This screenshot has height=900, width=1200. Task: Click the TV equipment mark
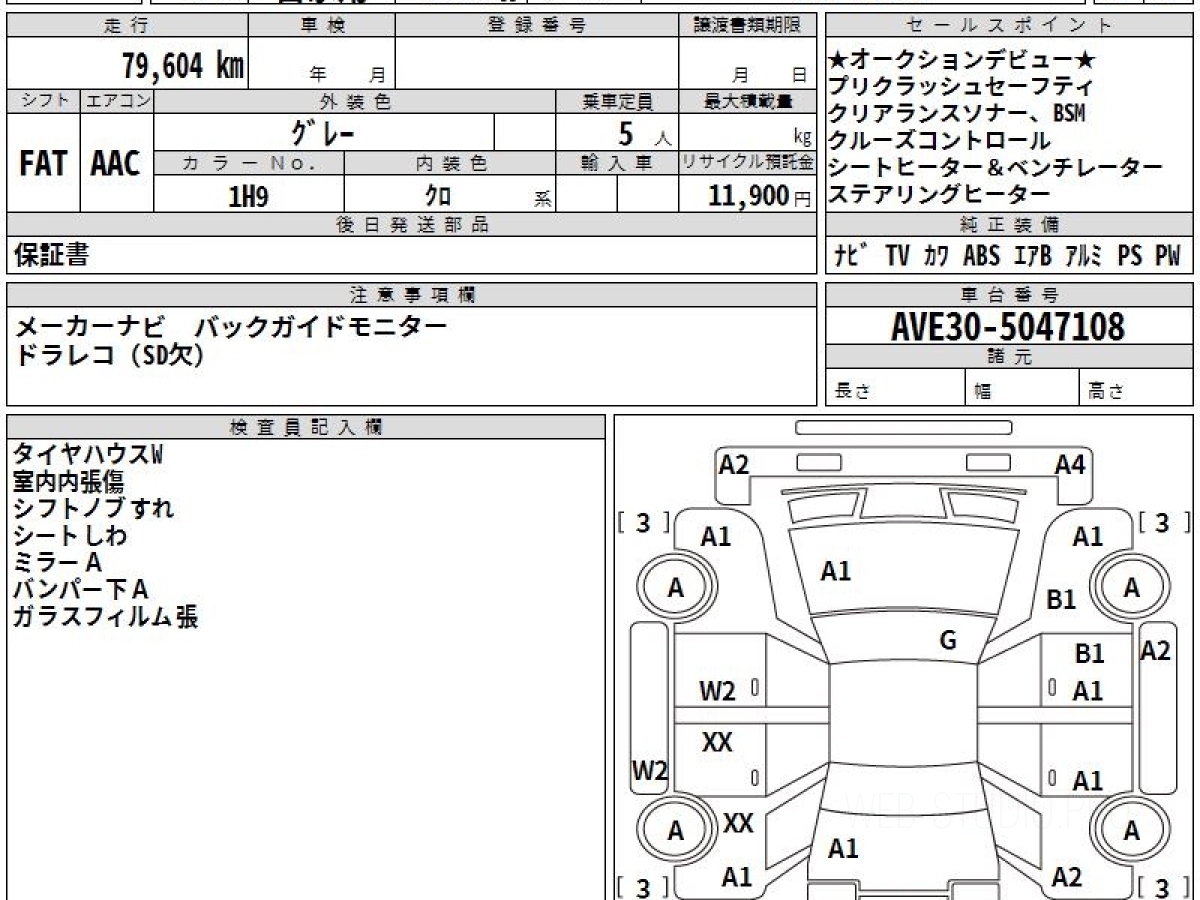click(897, 256)
